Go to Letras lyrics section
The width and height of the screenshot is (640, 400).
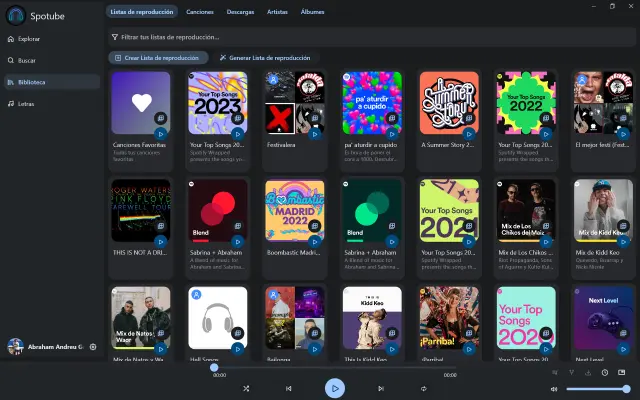[x=26, y=103]
